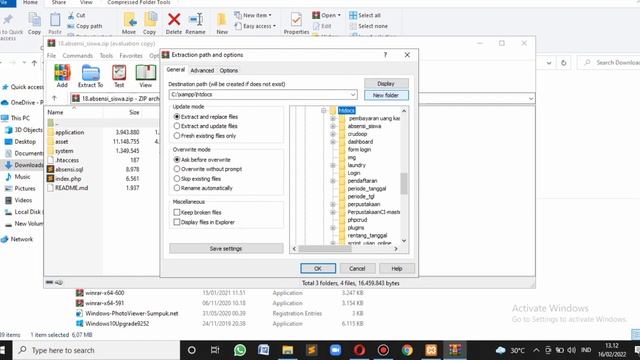The height and width of the screenshot is (360, 640).
Task: Expand the perpustakaan tree folder
Action: click(333, 204)
